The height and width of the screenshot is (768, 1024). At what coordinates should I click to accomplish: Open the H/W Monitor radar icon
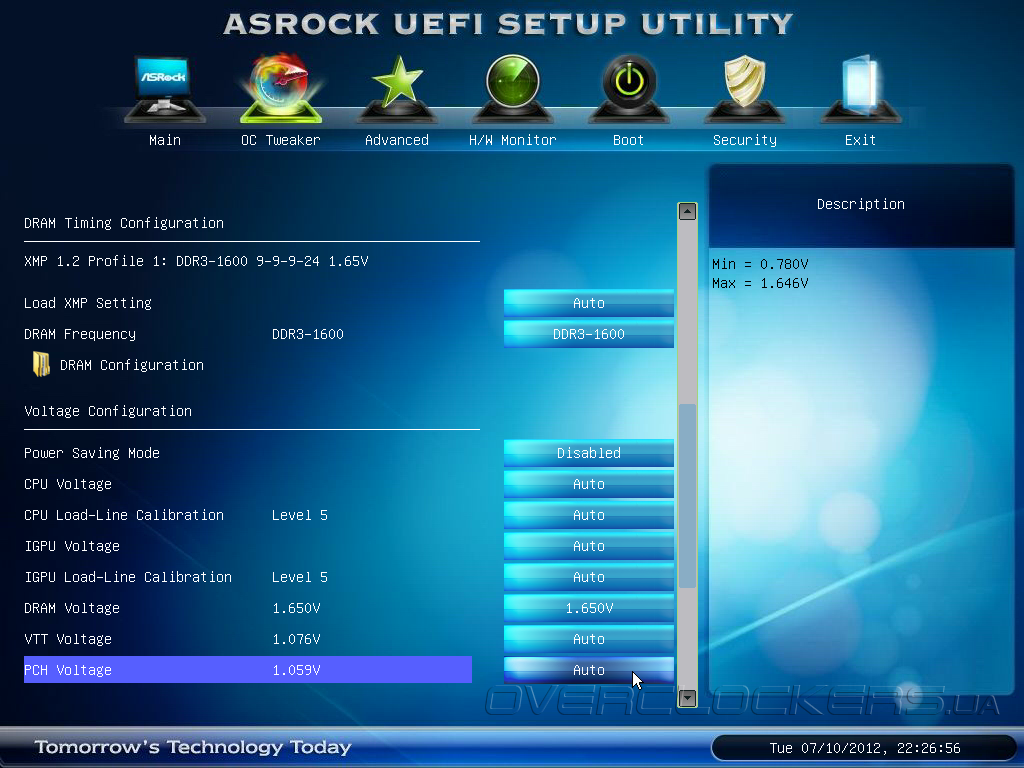tap(513, 89)
